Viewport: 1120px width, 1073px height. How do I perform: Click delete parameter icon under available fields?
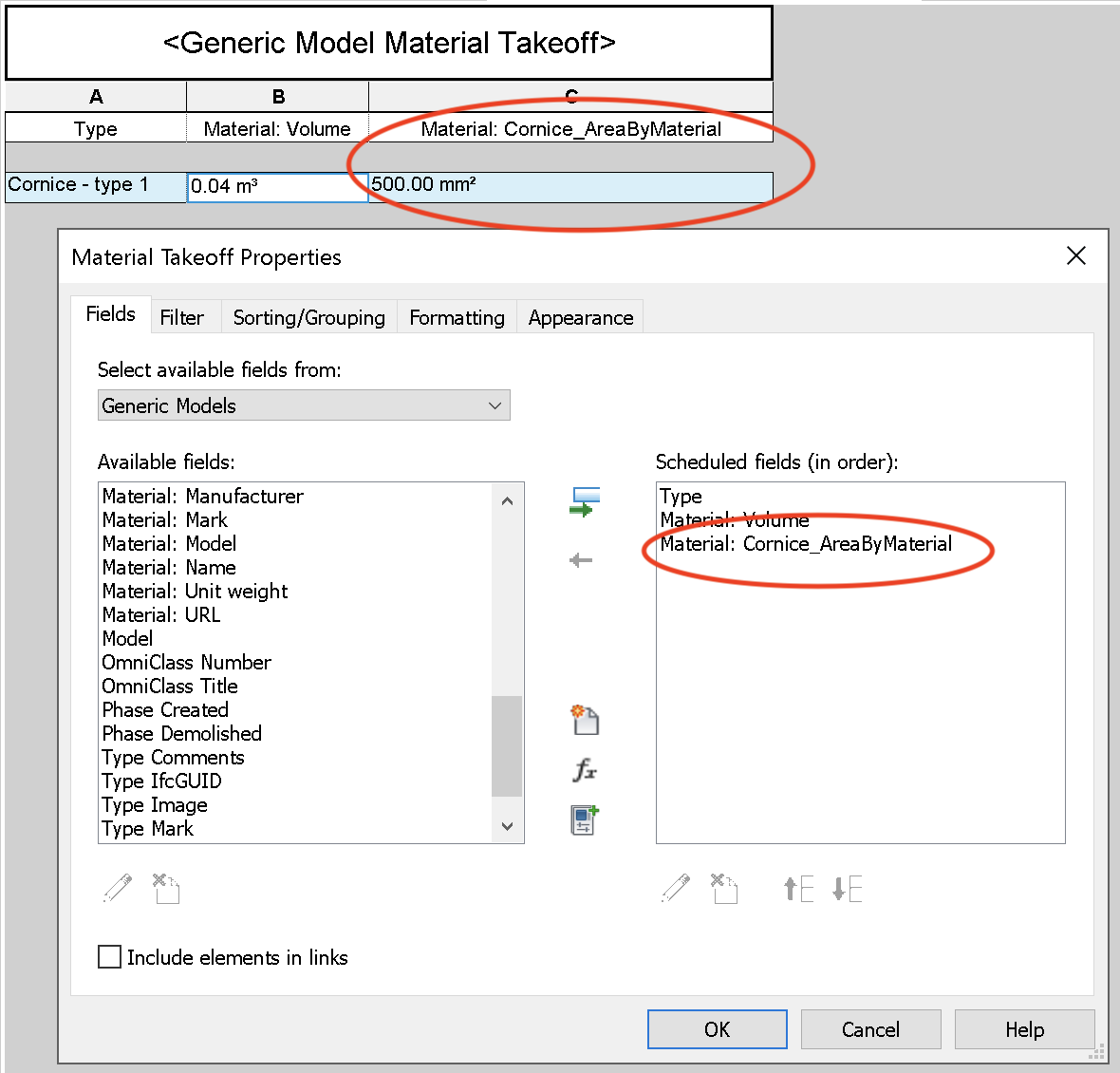[x=165, y=889]
